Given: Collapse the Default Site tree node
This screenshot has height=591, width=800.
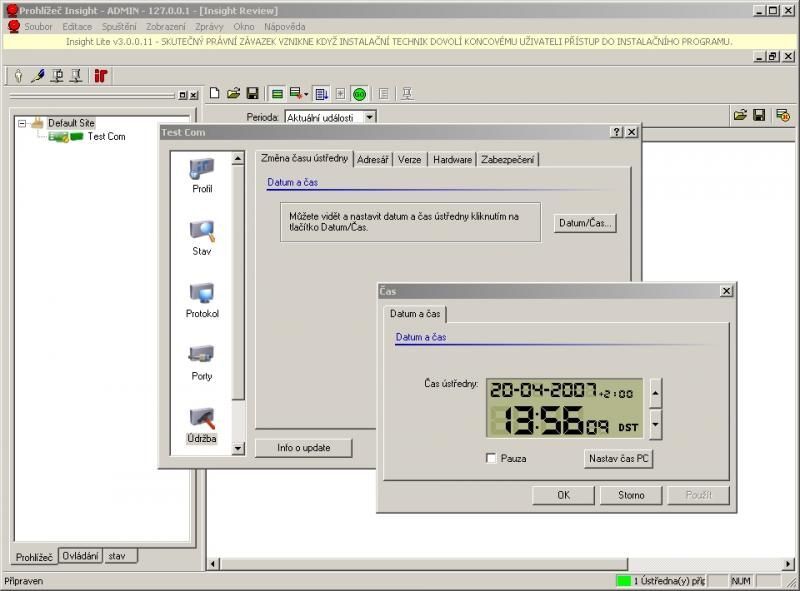Looking at the screenshot, I should point(23,123).
